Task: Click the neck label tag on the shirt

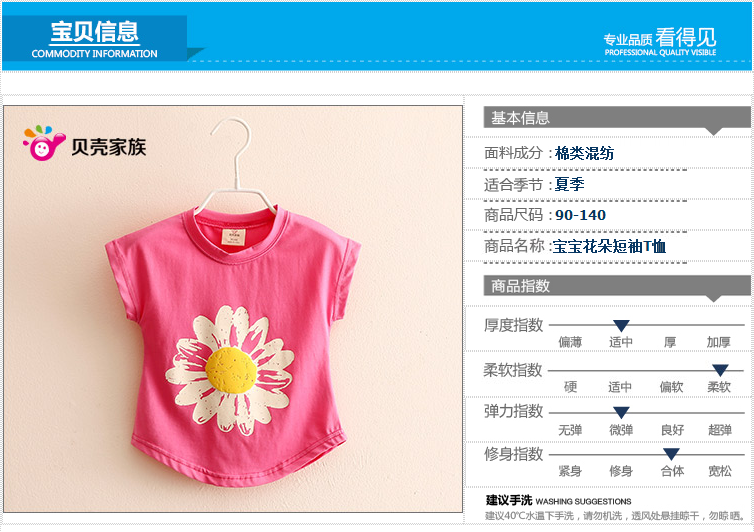Action: (233, 237)
